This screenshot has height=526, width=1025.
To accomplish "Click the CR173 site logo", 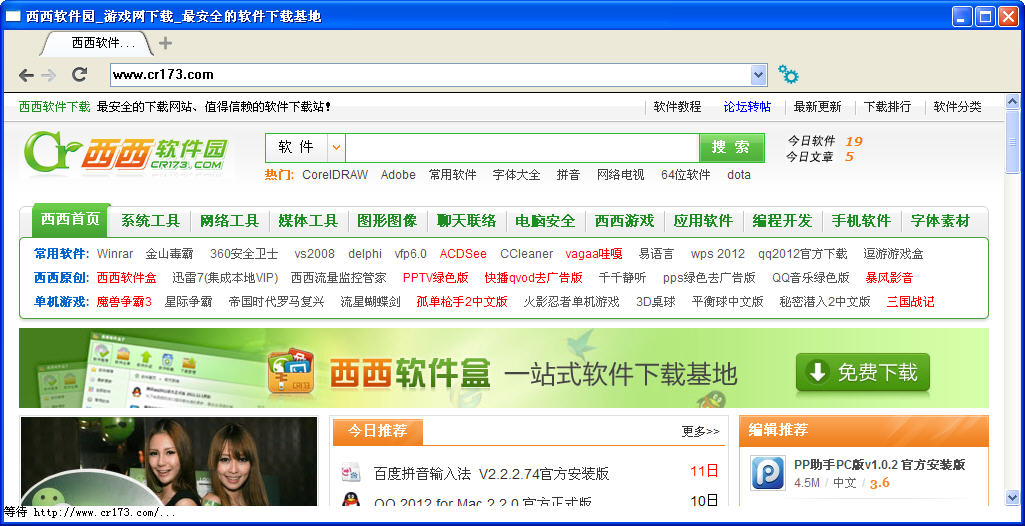I will 126,153.
